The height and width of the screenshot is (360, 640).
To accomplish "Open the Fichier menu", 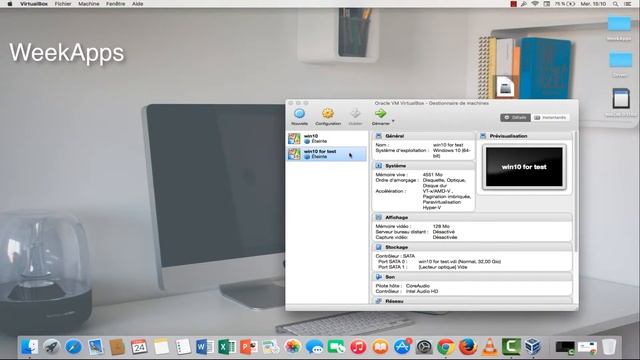I will [x=63, y=4].
